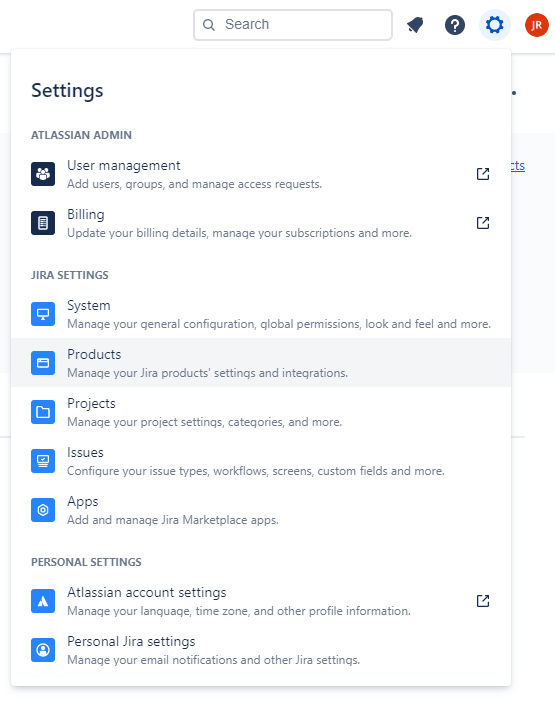Click the Issues screen icon
The height and width of the screenshot is (707, 555).
coord(43,461)
